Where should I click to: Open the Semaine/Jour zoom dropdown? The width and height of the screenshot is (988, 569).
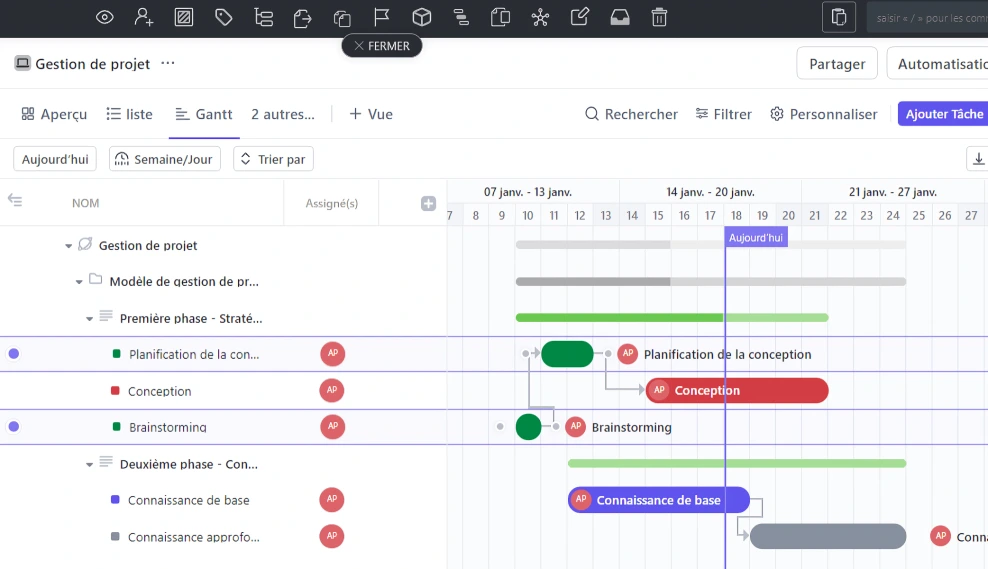tap(165, 159)
